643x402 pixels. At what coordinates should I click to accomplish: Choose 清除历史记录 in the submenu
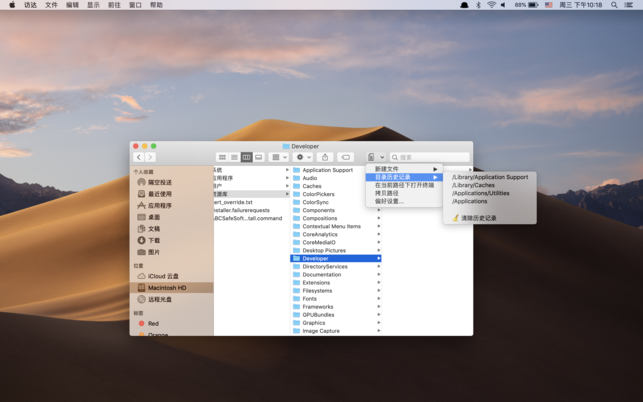(x=478, y=218)
